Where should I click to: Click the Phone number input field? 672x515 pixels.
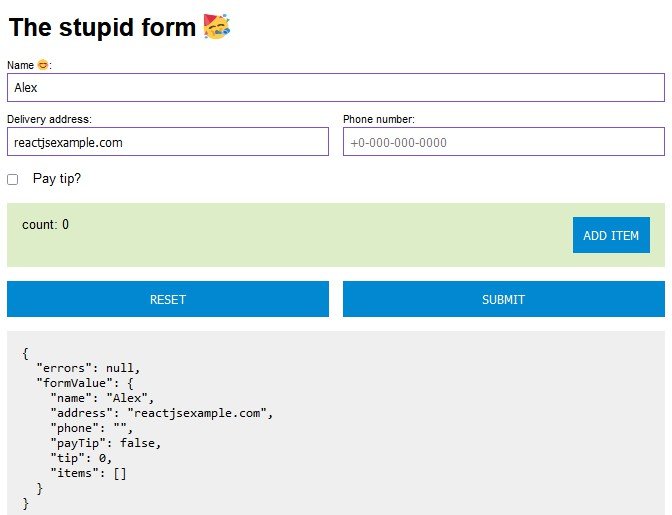(504, 141)
